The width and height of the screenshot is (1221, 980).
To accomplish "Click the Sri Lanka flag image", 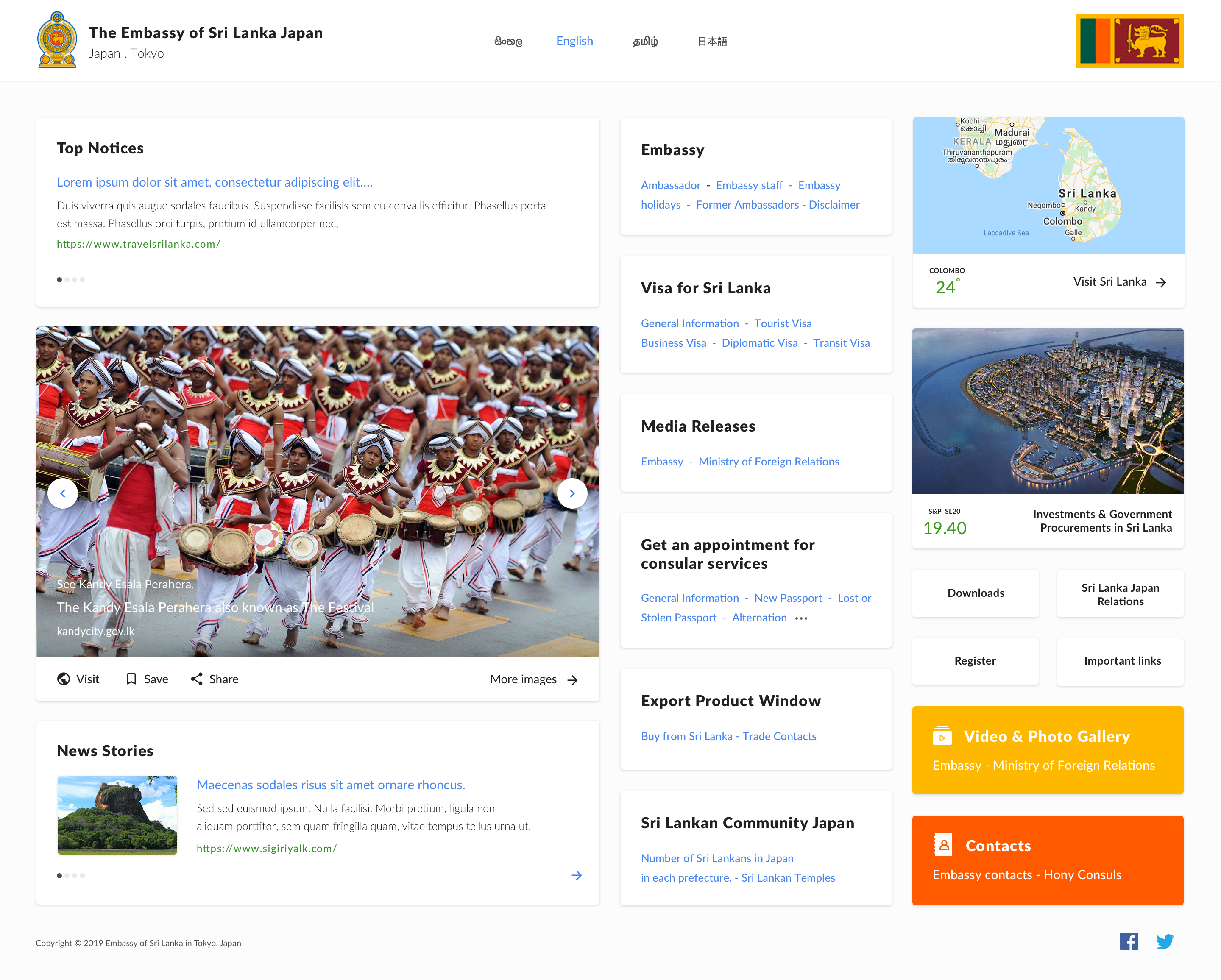I will [x=1129, y=41].
